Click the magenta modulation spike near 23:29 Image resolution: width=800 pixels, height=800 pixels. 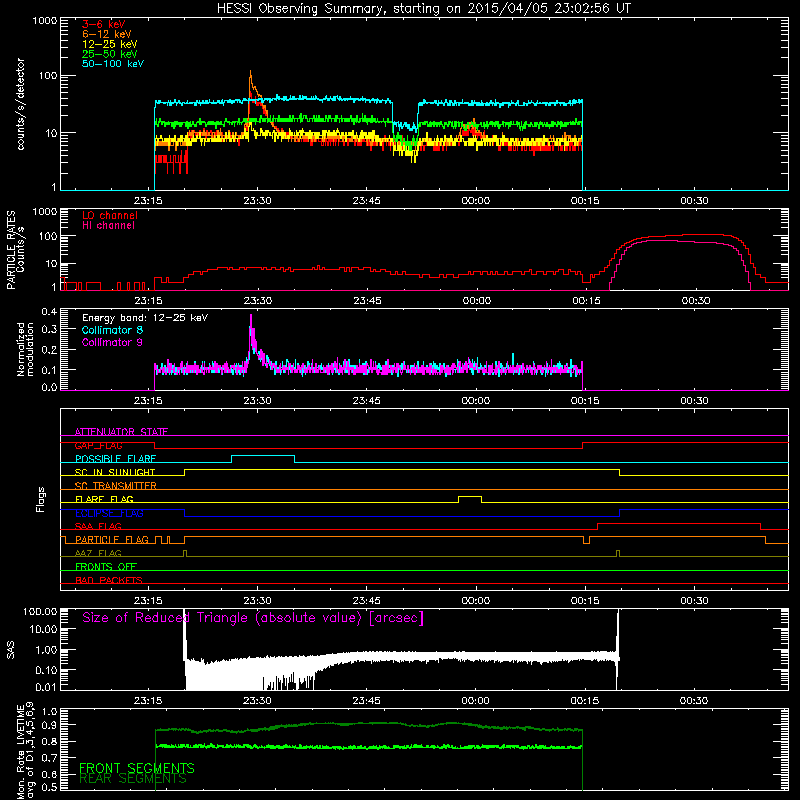coord(251,327)
